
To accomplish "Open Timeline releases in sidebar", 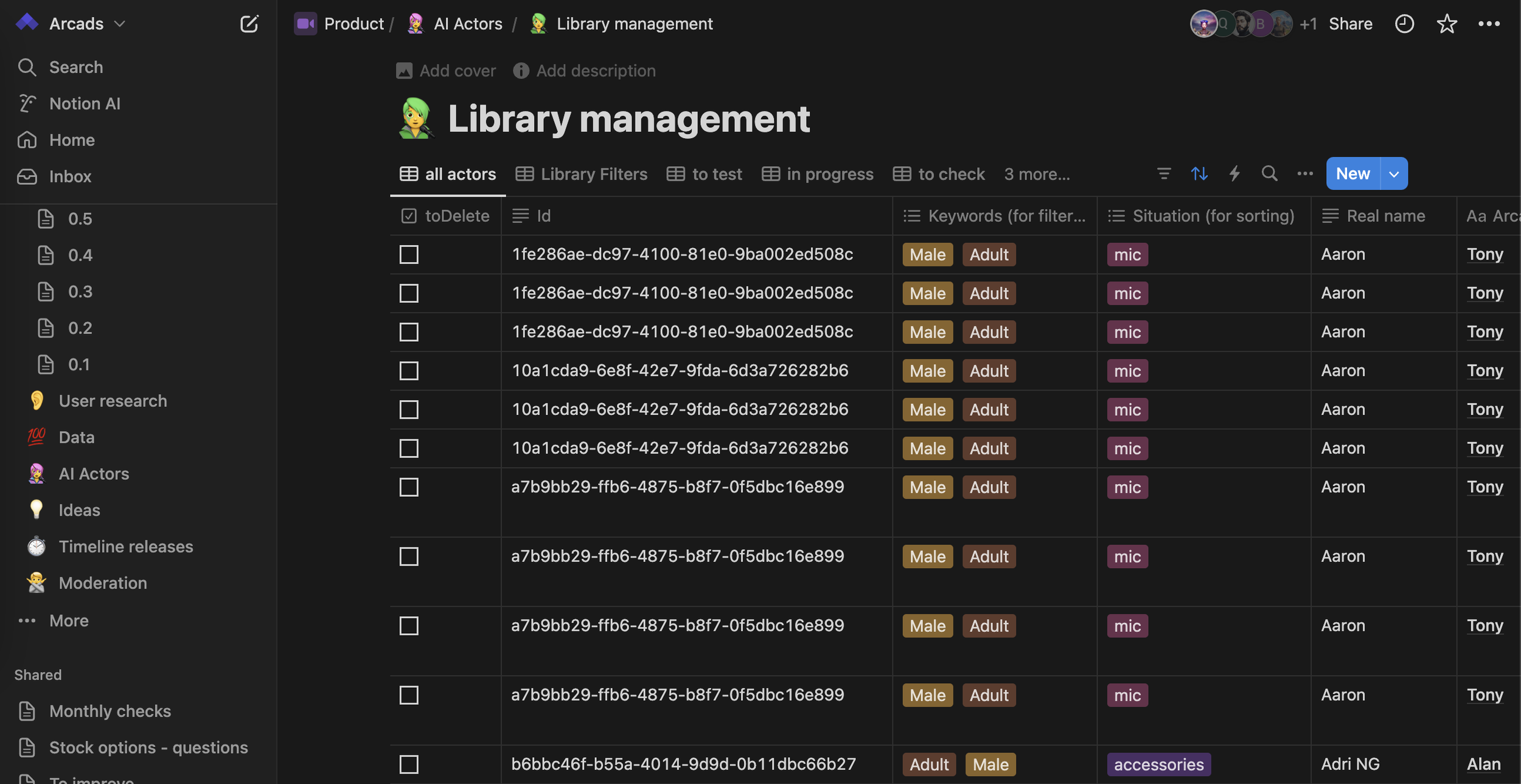I will point(125,546).
